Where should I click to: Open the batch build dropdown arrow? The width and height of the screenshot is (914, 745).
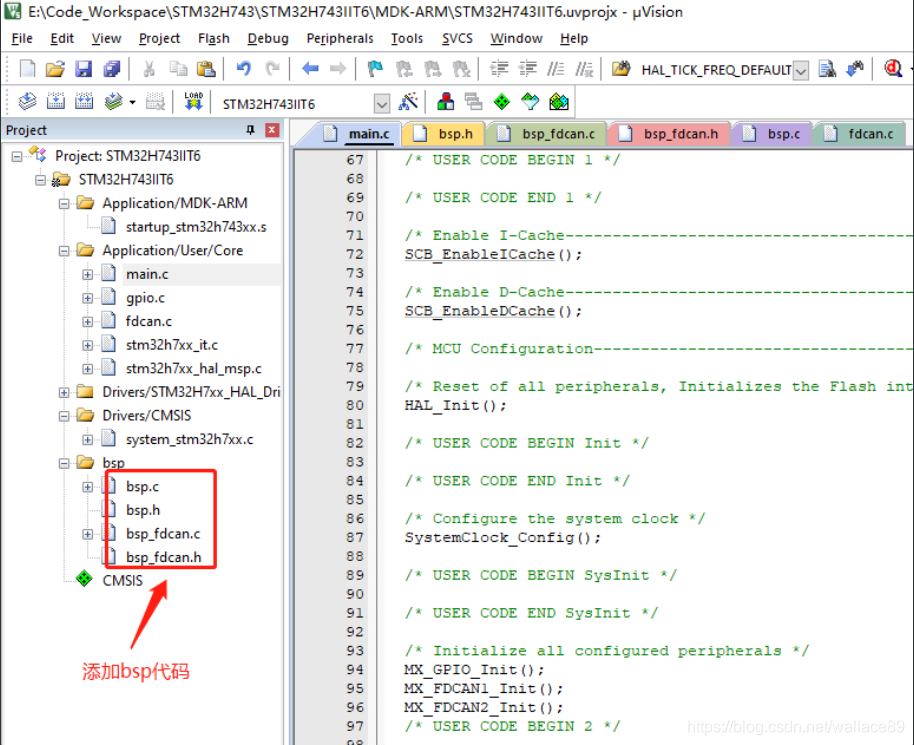click(x=132, y=103)
